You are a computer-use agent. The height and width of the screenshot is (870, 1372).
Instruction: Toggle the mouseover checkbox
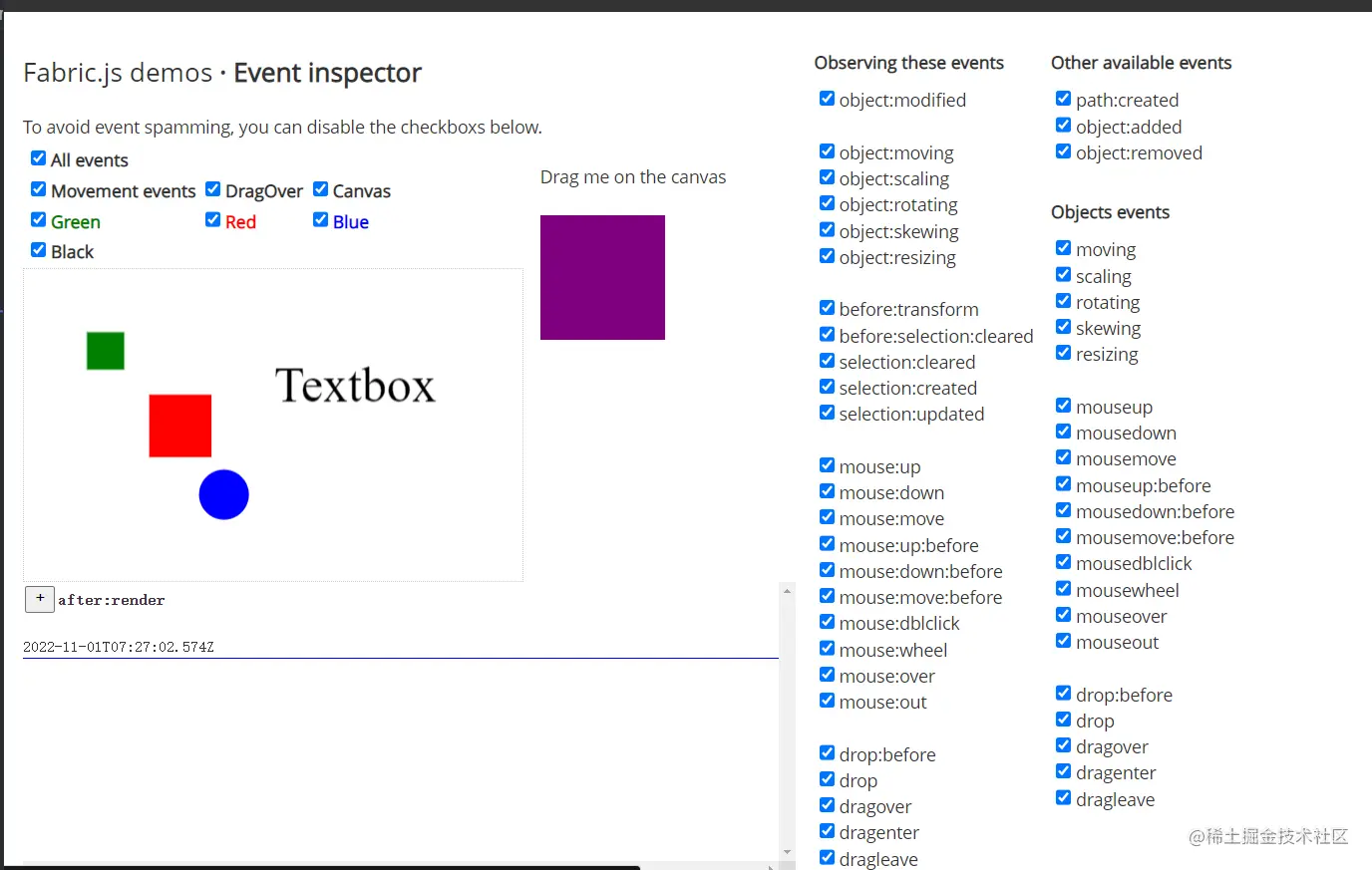click(x=1063, y=615)
